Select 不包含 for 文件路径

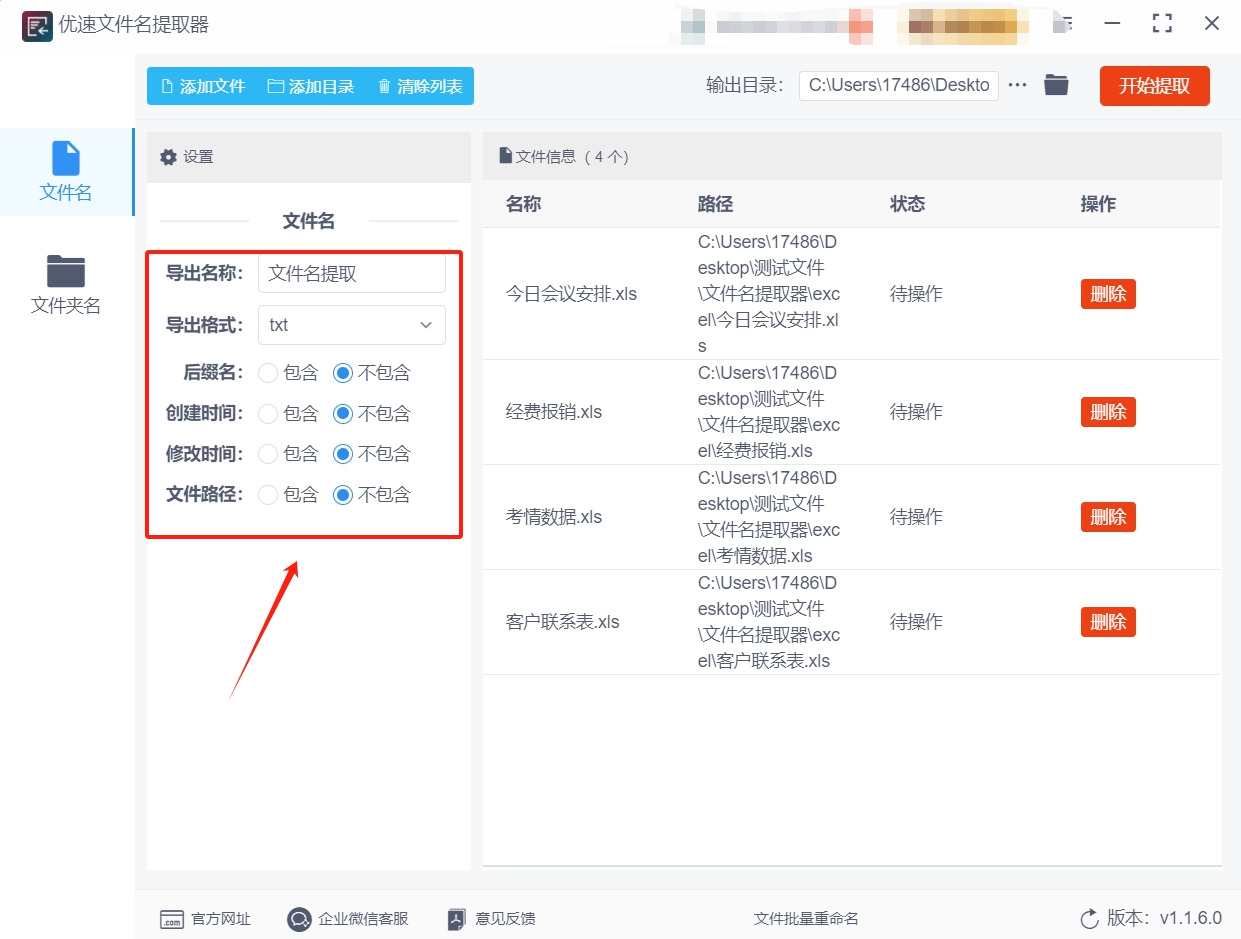343,495
